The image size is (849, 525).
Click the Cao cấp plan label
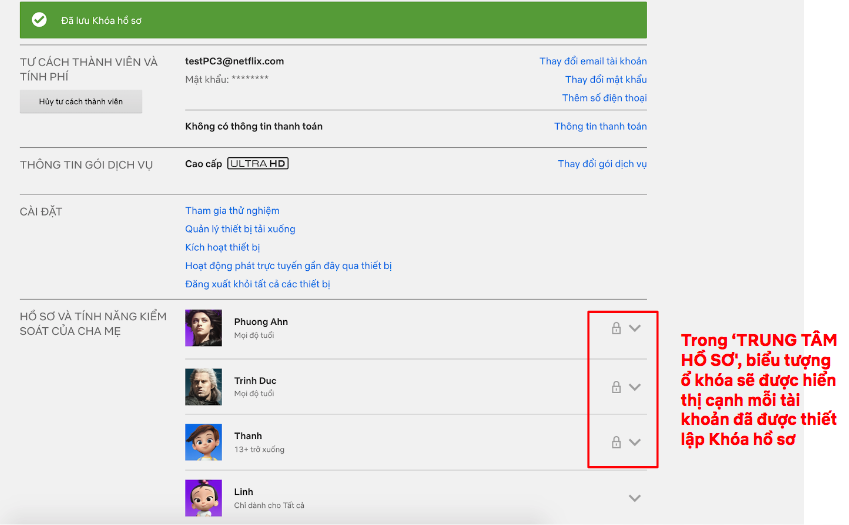(x=204, y=163)
